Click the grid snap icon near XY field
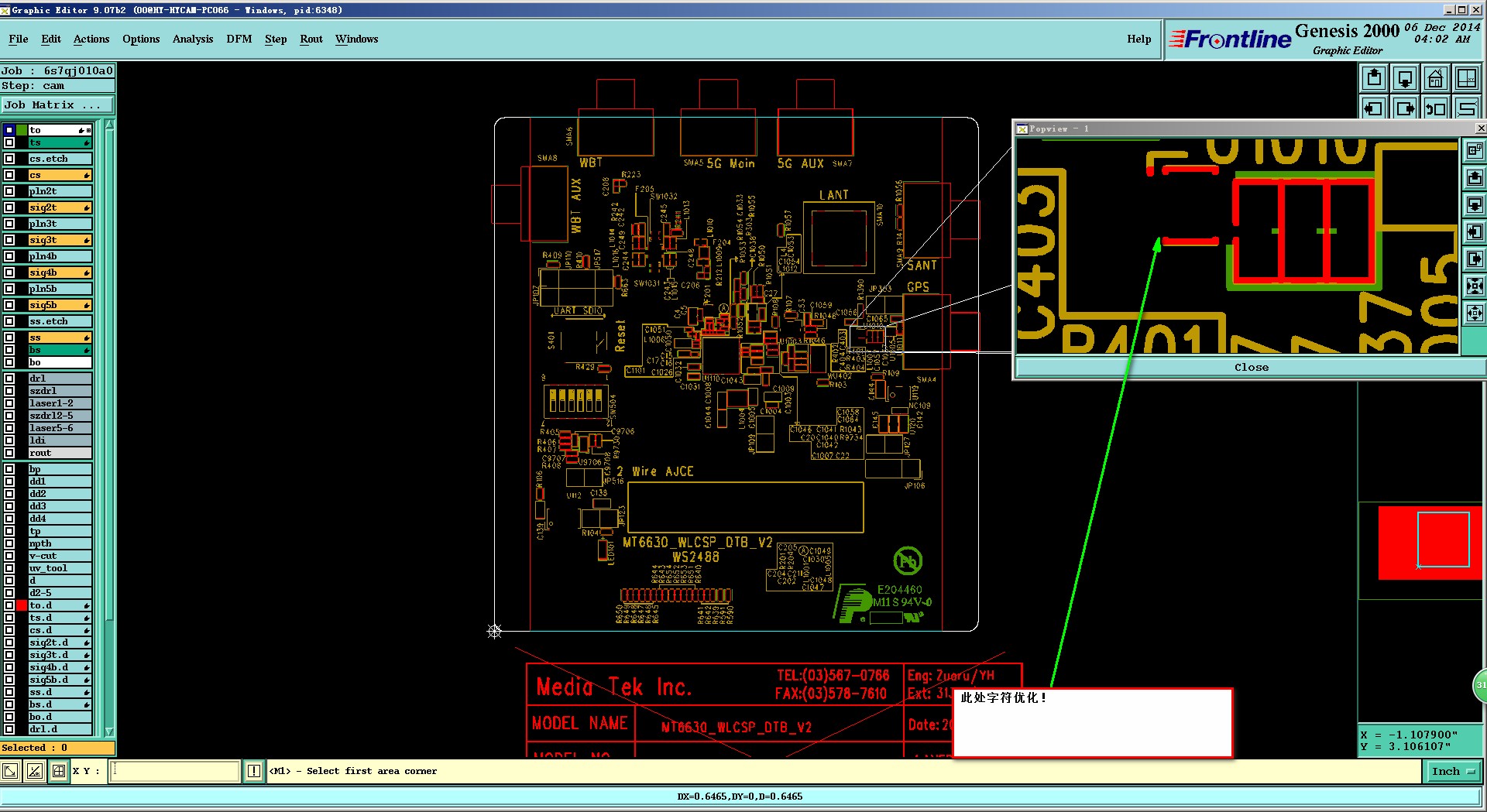Screen dimensions: 1487x812 pos(59,771)
